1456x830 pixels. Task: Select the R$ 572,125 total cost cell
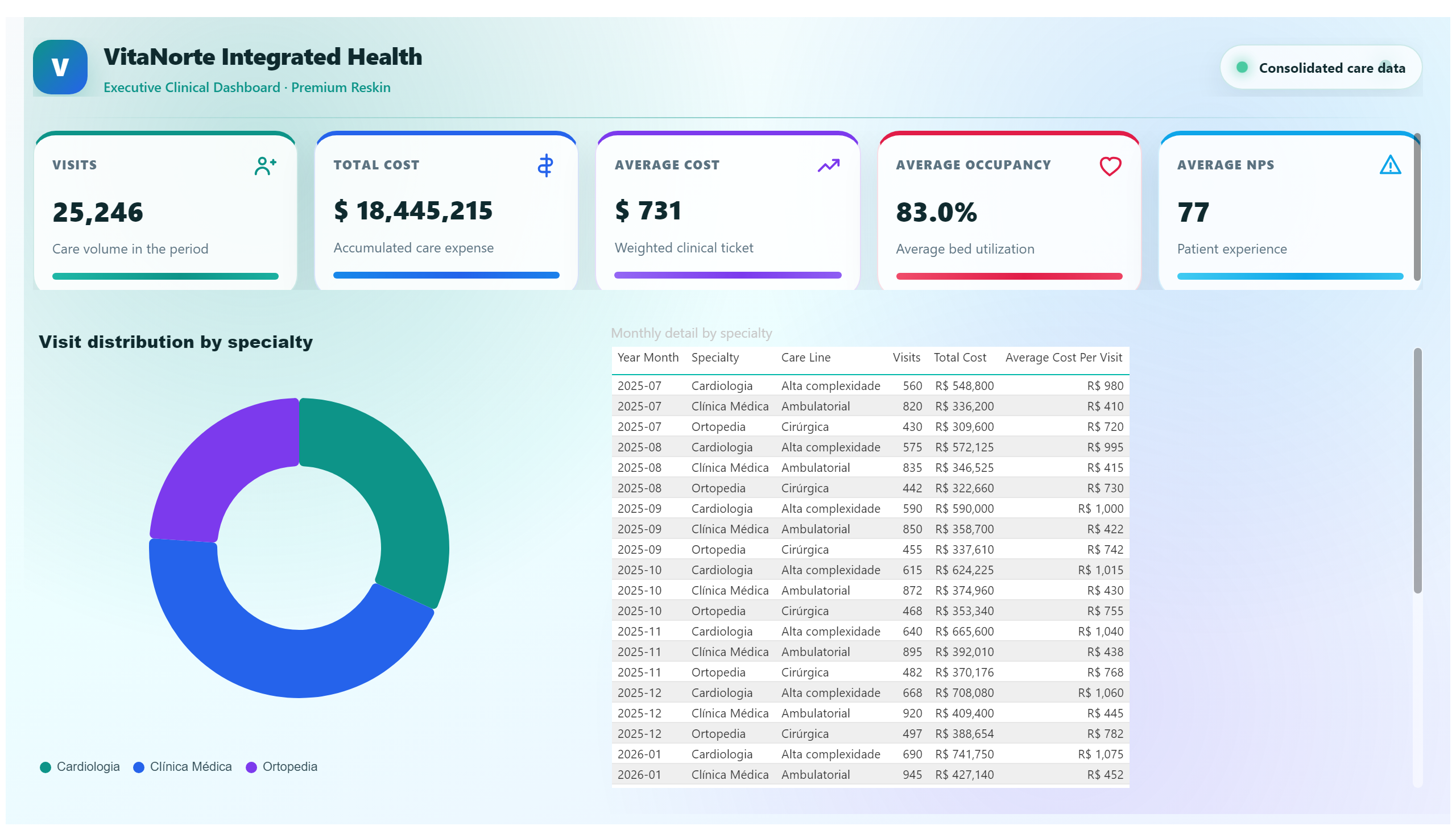pos(965,447)
